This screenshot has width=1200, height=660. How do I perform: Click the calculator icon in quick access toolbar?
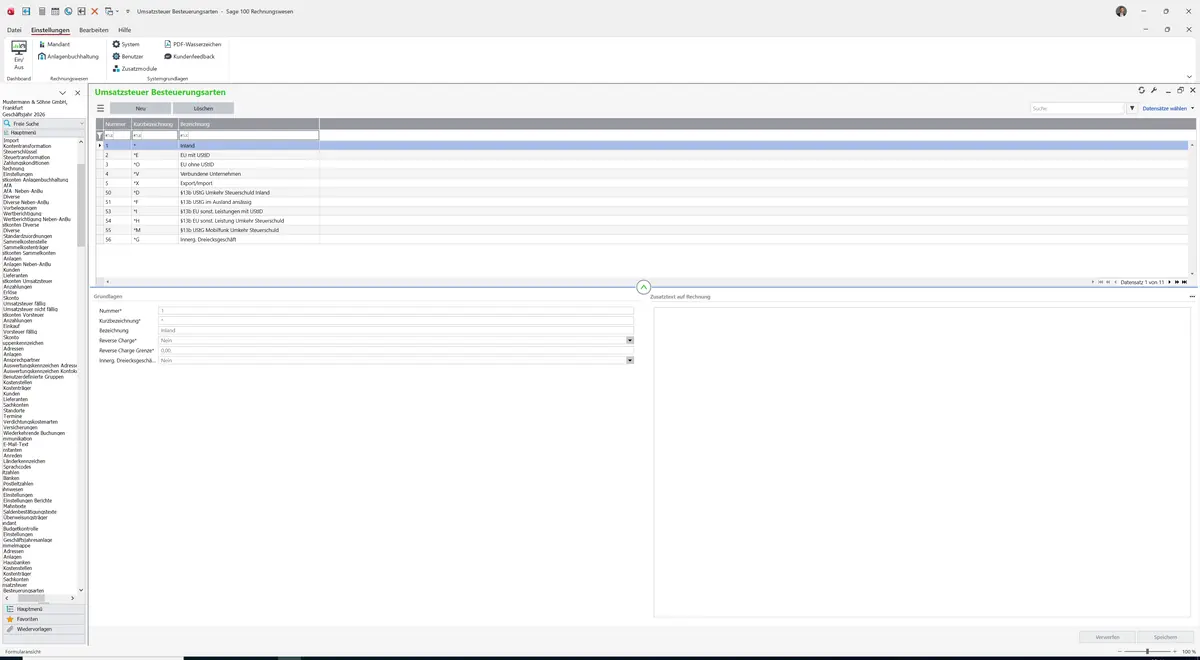41,11
